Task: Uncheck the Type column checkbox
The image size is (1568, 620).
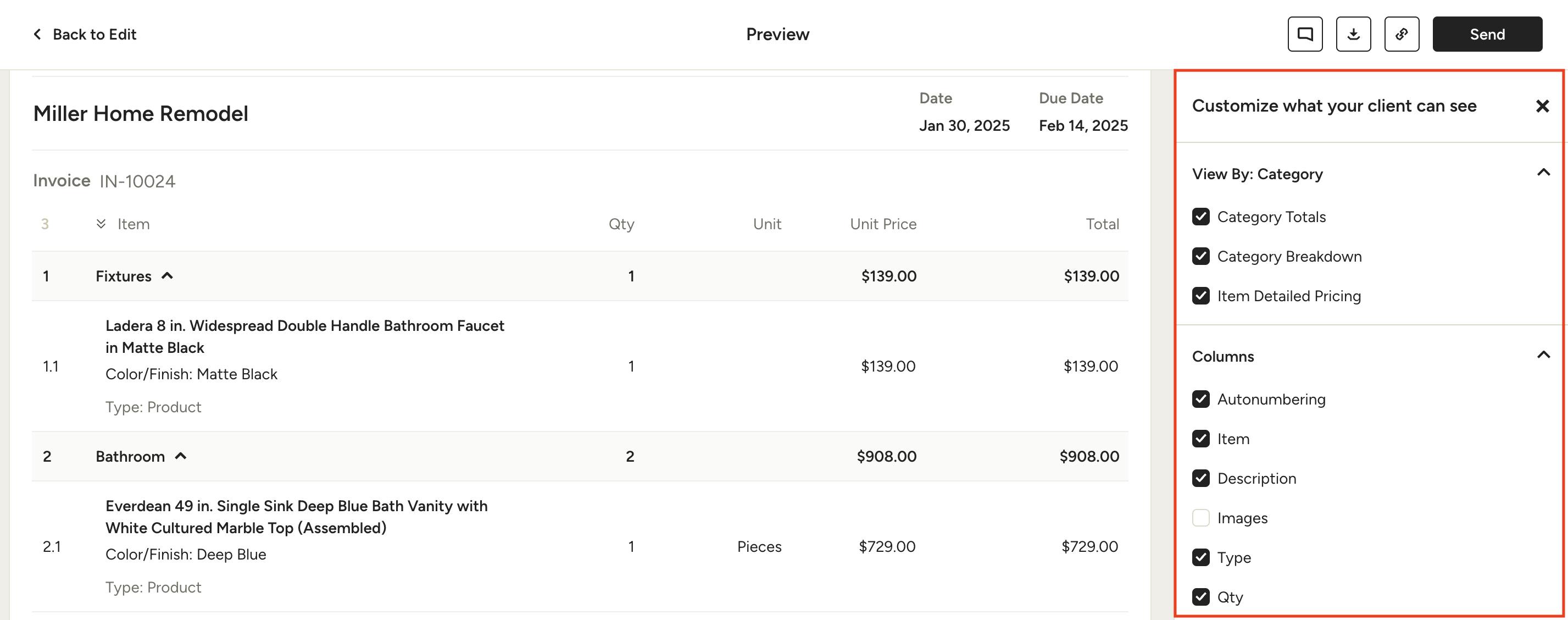Action: point(1200,557)
